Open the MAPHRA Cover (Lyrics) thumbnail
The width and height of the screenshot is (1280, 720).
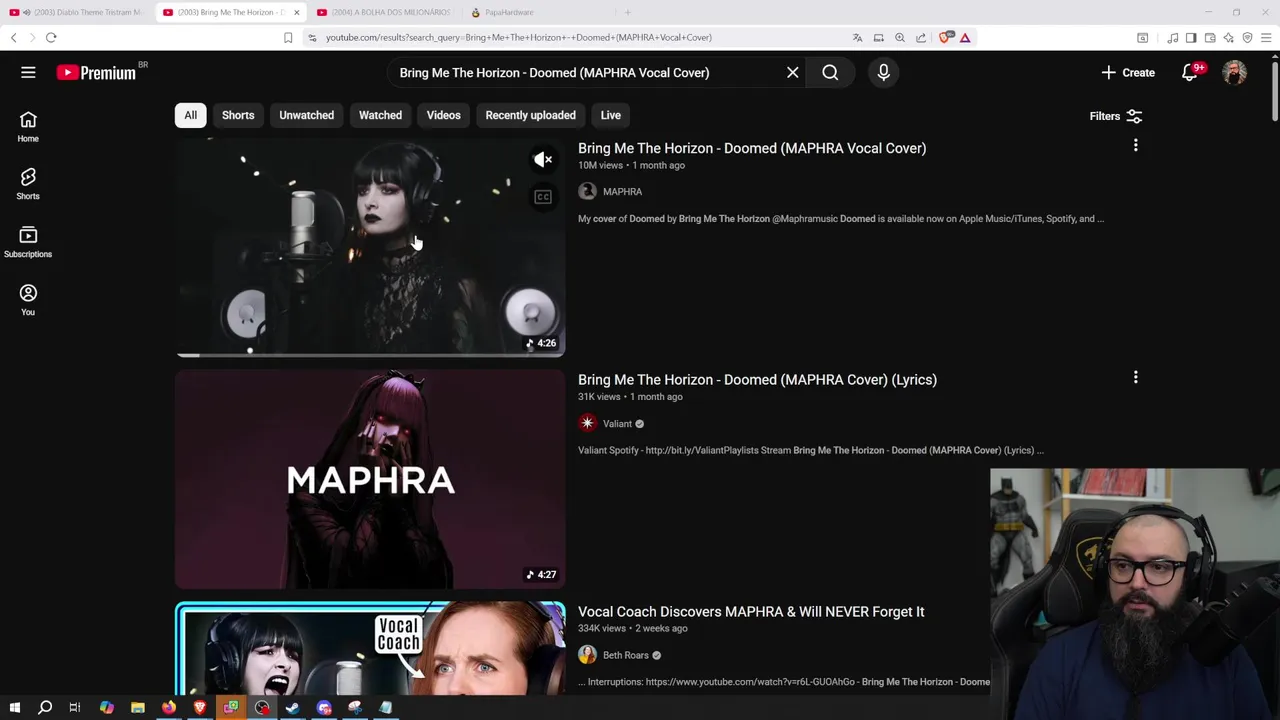pyautogui.click(x=370, y=479)
